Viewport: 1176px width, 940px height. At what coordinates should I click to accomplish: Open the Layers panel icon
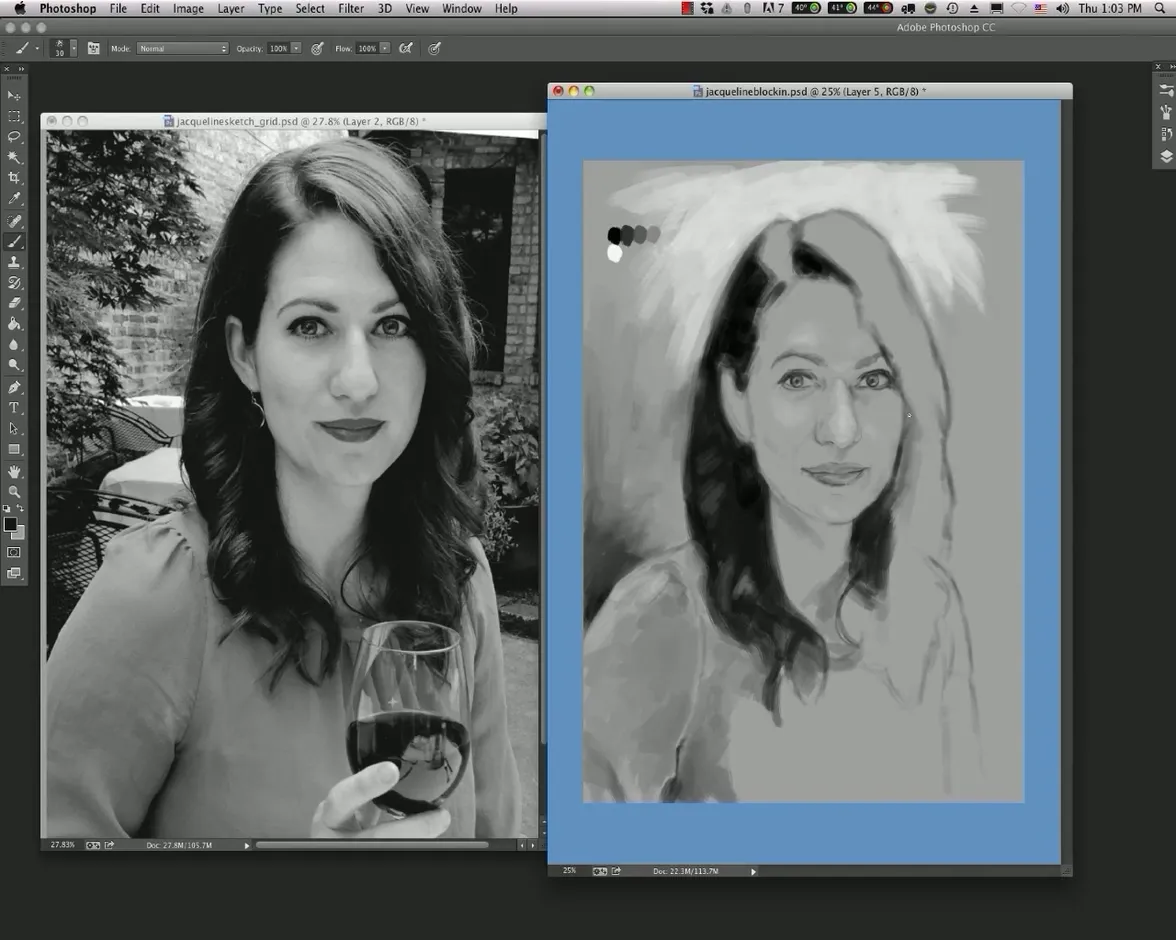1166,156
